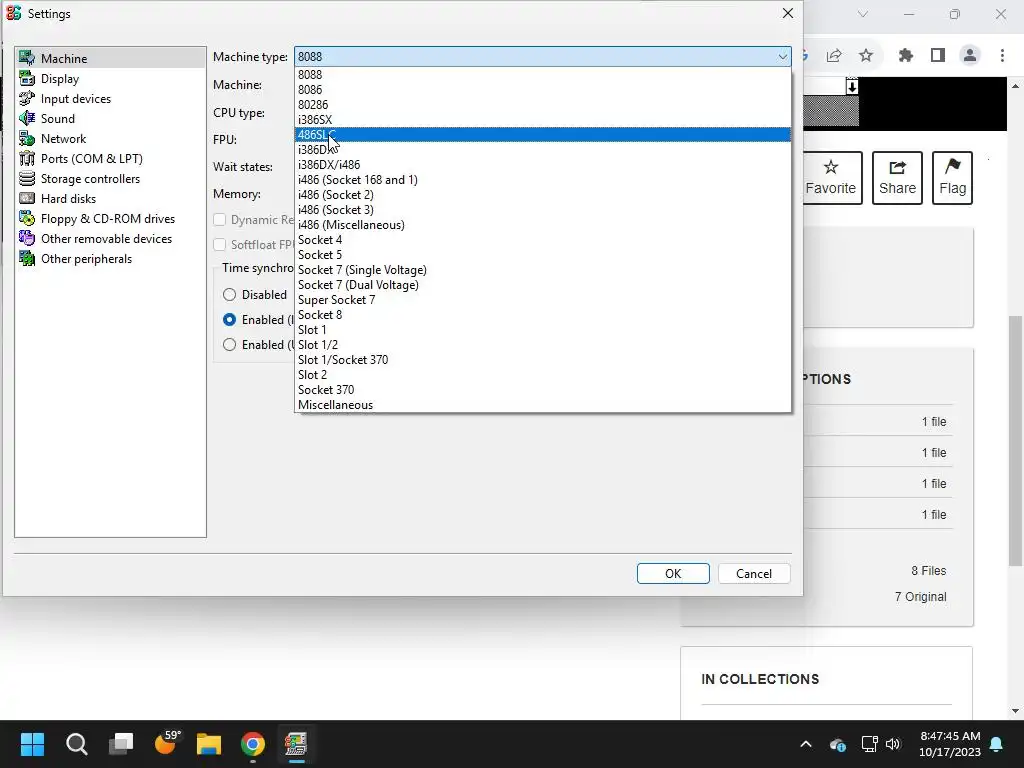Choose 80286 from the machine type list
The image size is (1024, 768).
tap(543, 104)
